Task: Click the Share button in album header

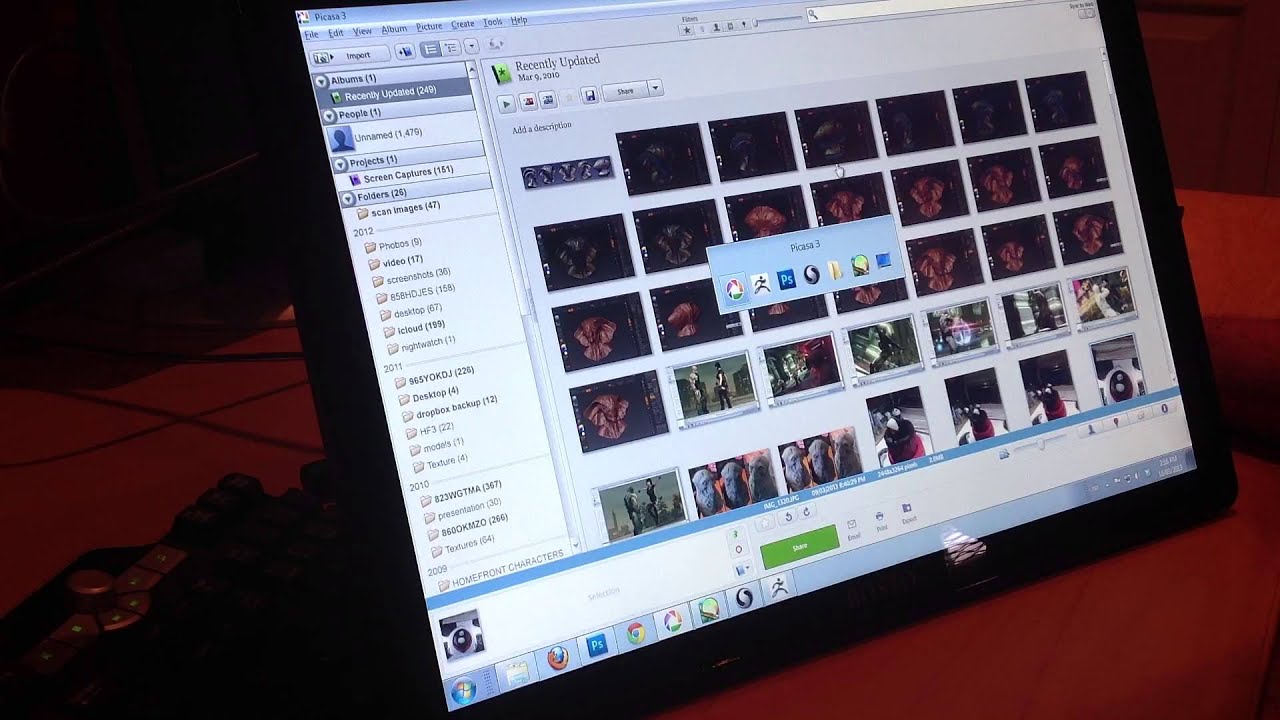Action: point(625,91)
